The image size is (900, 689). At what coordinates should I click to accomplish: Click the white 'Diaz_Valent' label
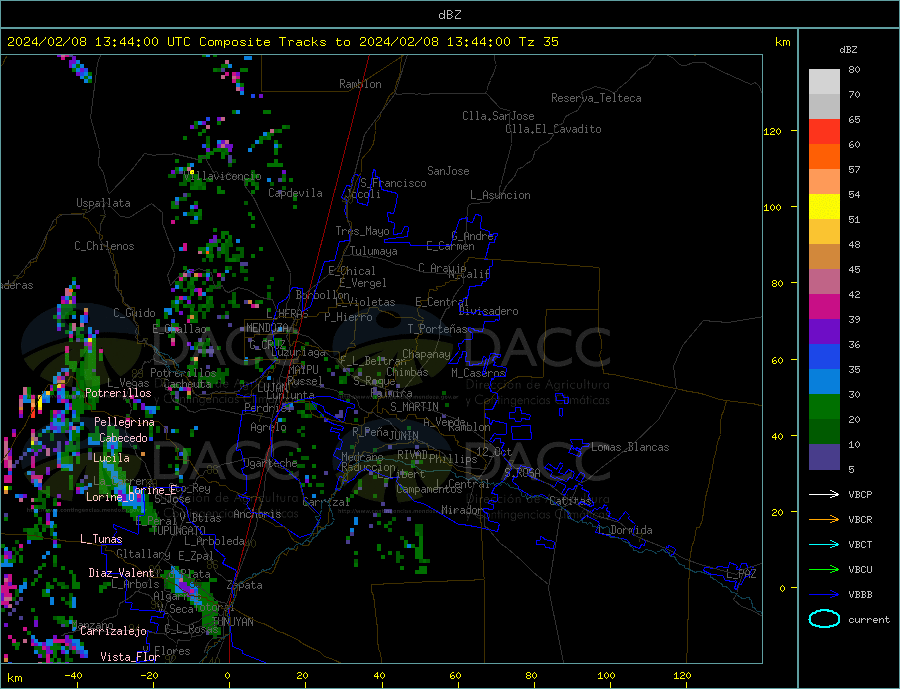pyautogui.click(x=122, y=573)
